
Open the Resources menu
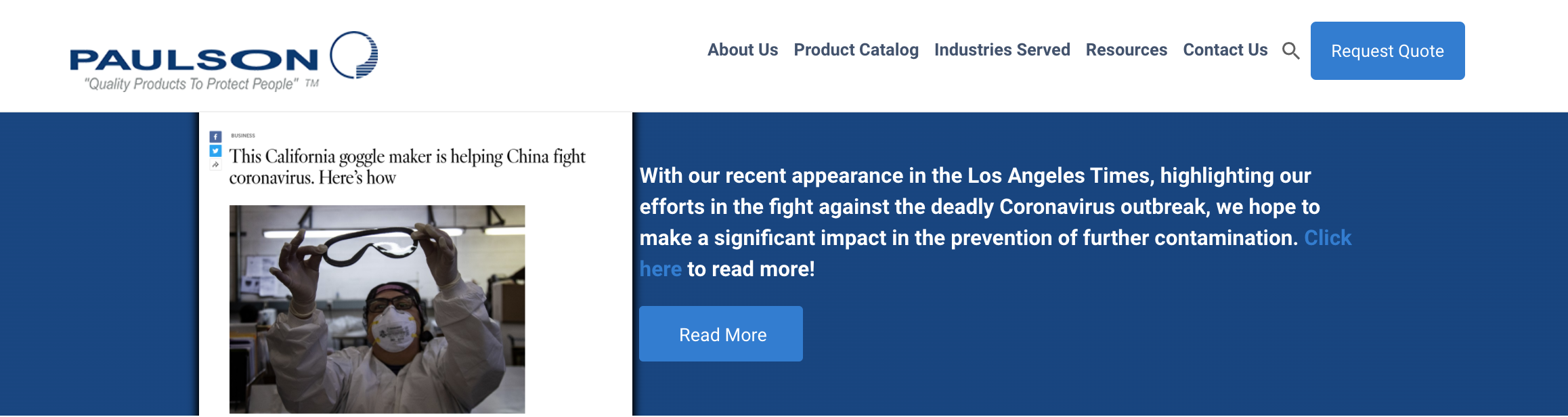1126,49
